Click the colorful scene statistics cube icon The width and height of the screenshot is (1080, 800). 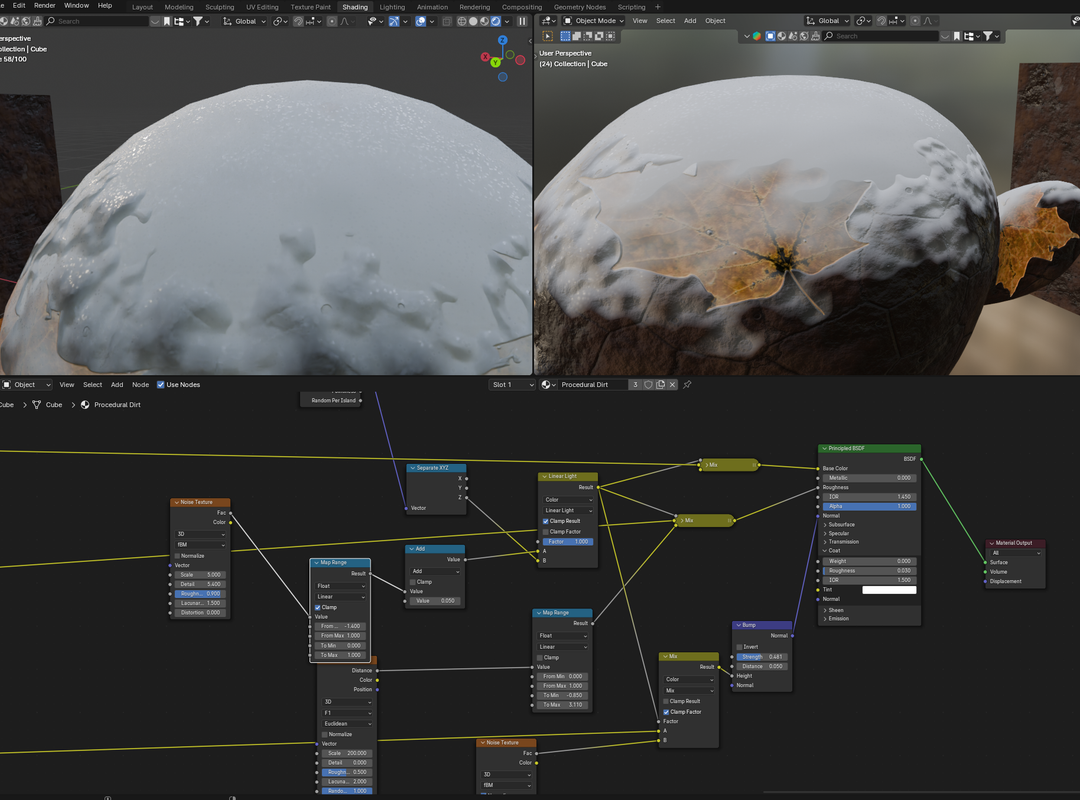point(757,36)
